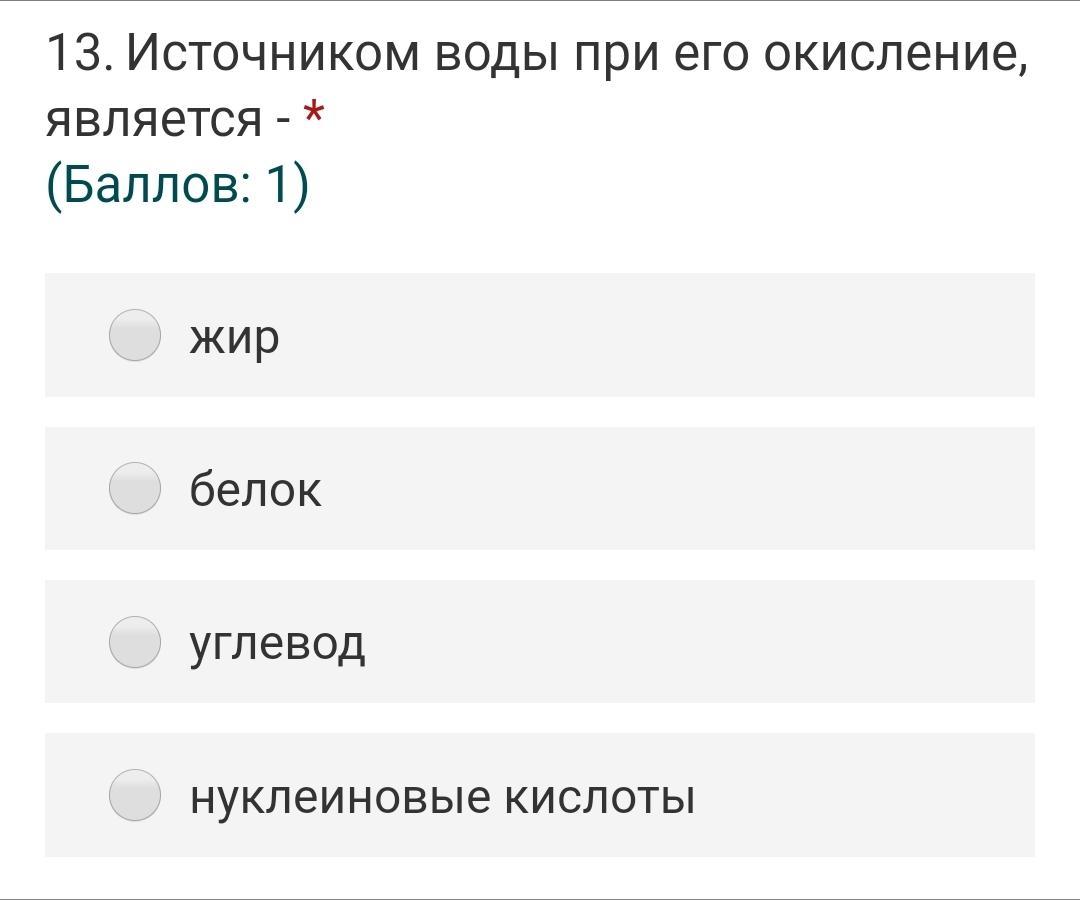Click the word Источником in the question

click(273, 53)
